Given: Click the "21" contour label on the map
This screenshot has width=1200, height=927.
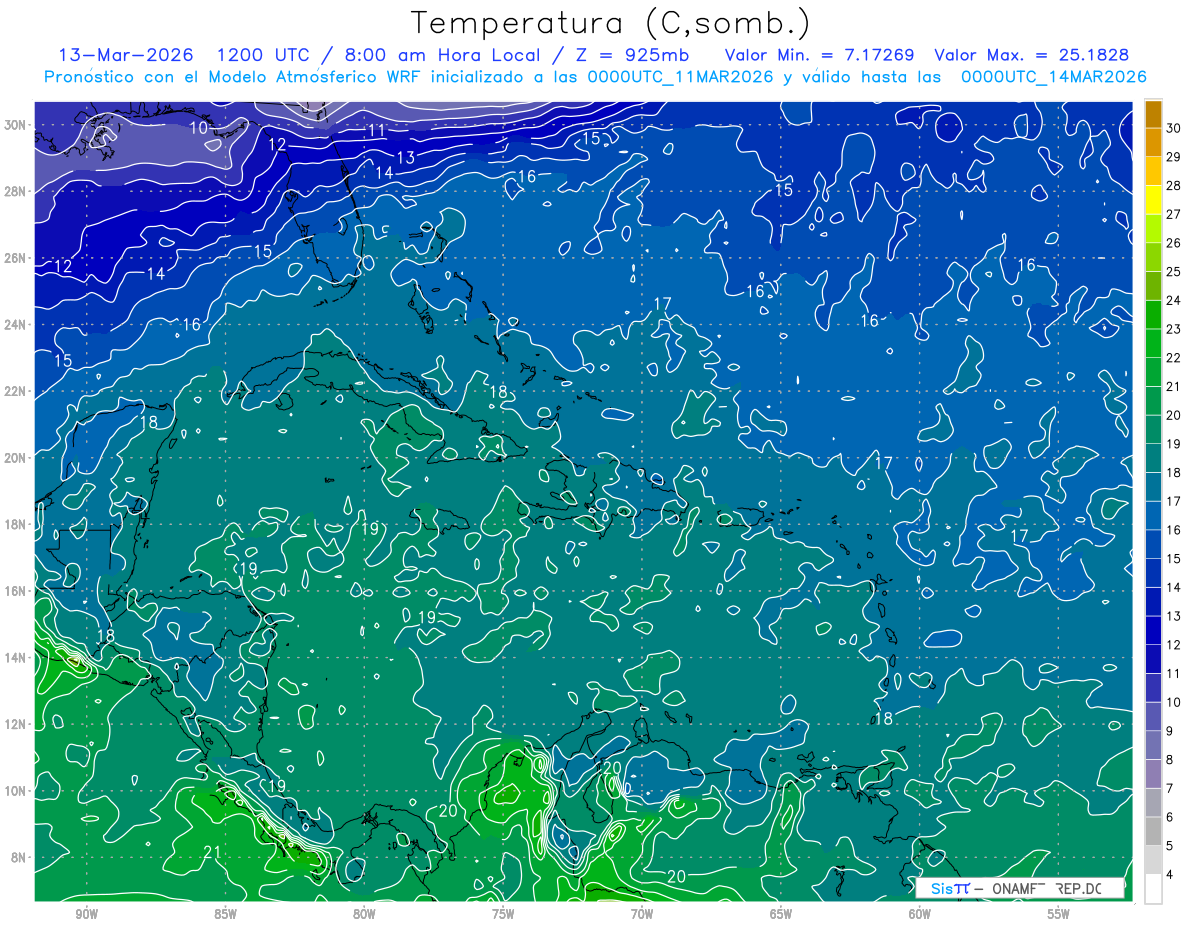Looking at the screenshot, I should pyautogui.click(x=212, y=852).
